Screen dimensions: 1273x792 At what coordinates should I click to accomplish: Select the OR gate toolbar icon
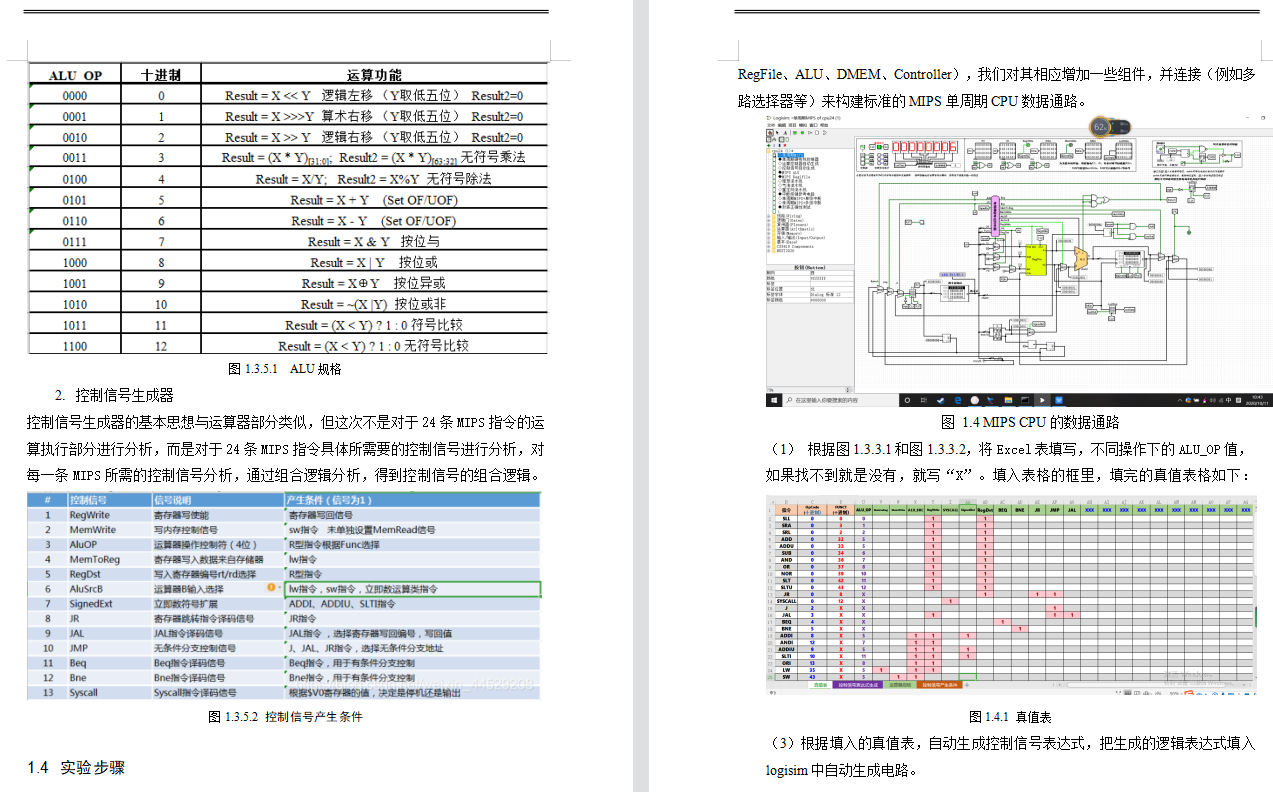point(825,133)
